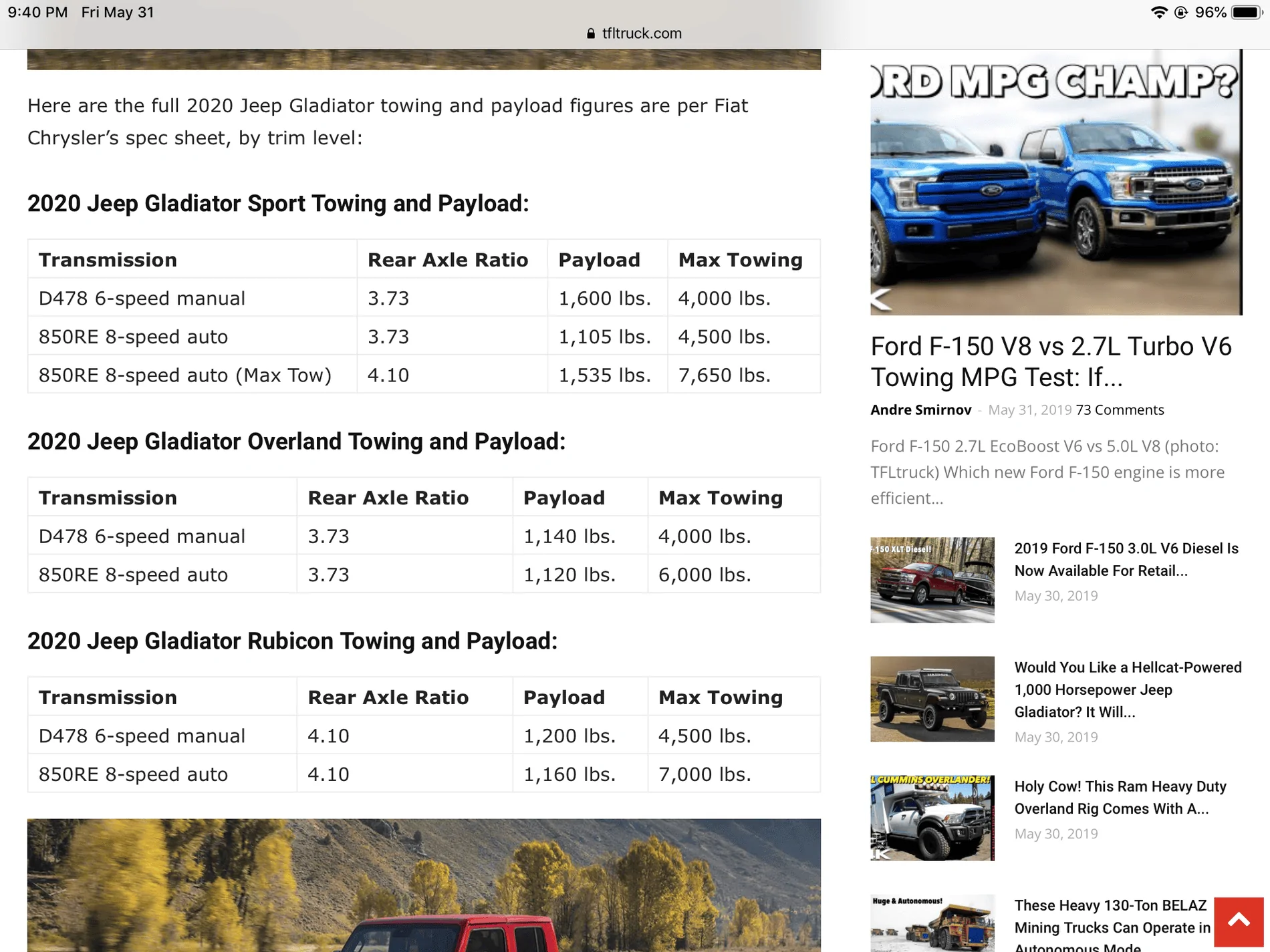Click the 1,160 lbs. Rubicon payload cell
The width and height of the screenshot is (1270, 952).
click(x=580, y=774)
